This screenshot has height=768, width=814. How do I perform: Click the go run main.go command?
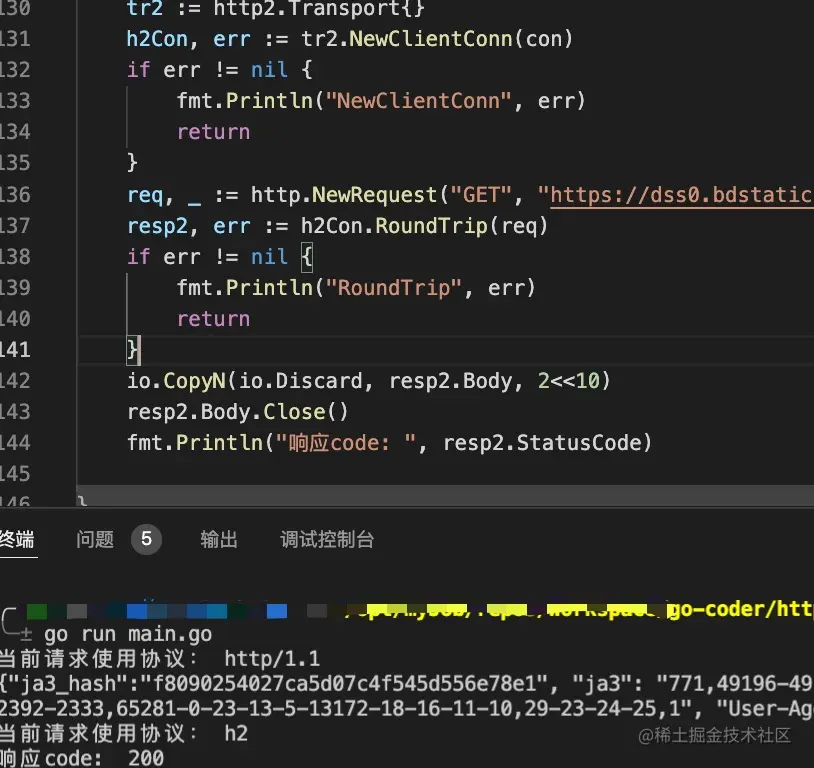[128, 634]
